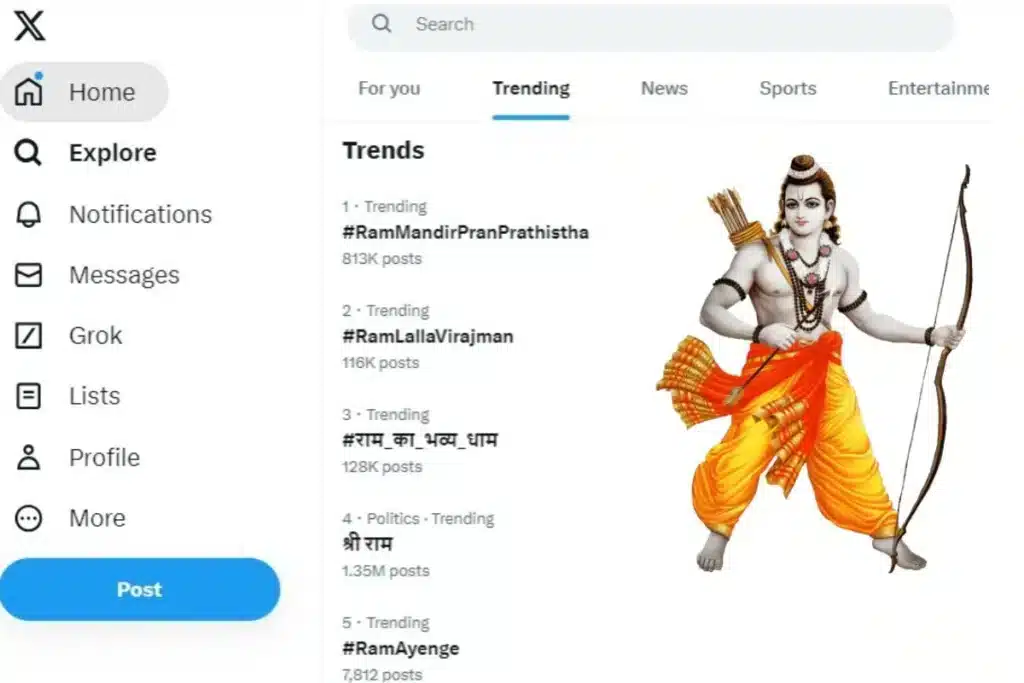Image resolution: width=1024 pixels, height=683 pixels.
Task: Open Notifications bell icon
Action: 30,214
